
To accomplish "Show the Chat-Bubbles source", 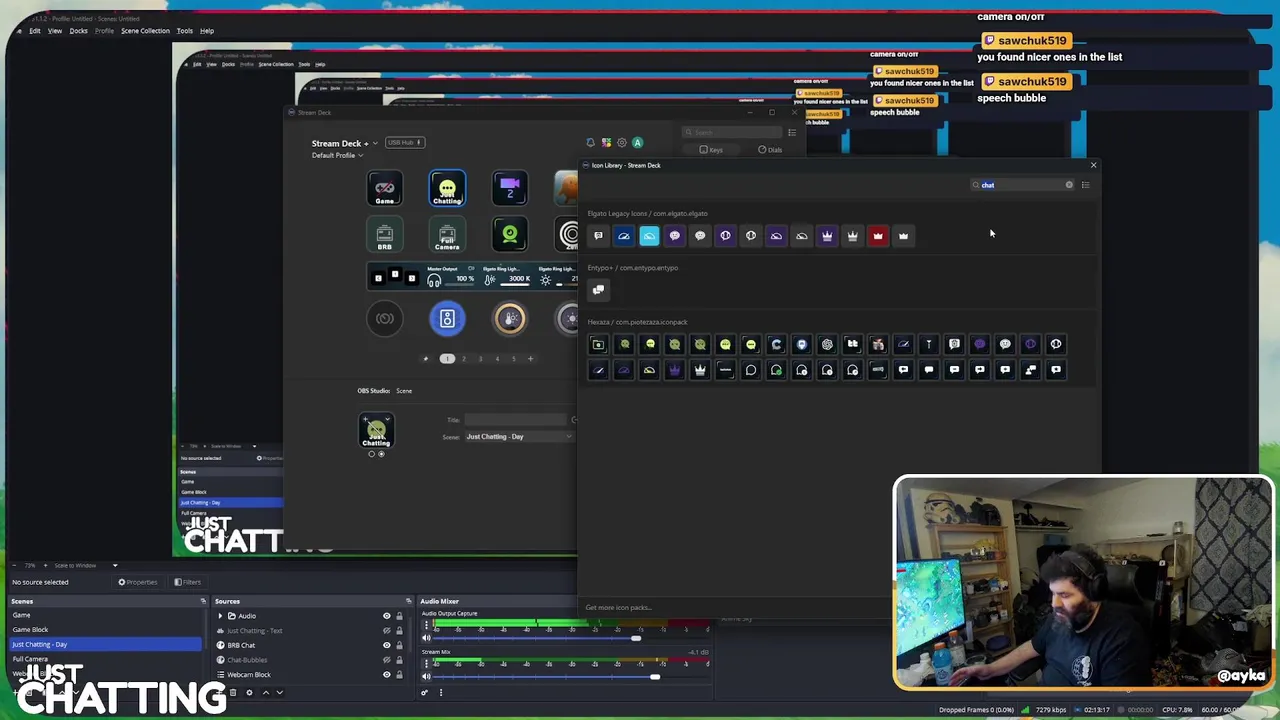I will pyautogui.click(x=387, y=660).
